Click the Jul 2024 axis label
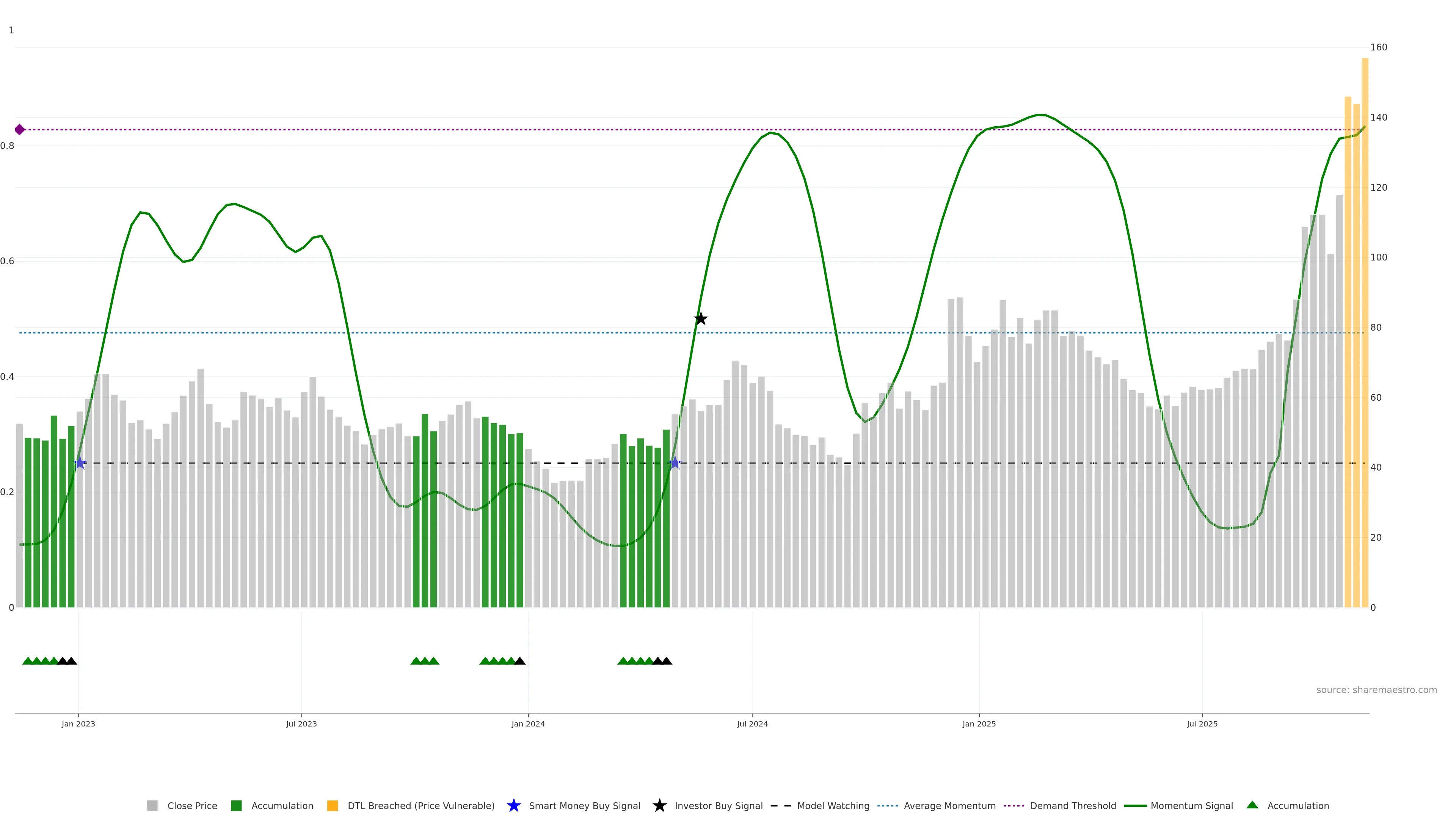 point(752,723)
